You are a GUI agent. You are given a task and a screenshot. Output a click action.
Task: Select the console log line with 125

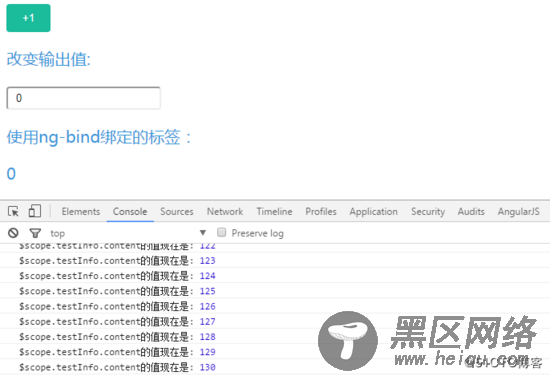pyautogui.click(x=275, y=291)
